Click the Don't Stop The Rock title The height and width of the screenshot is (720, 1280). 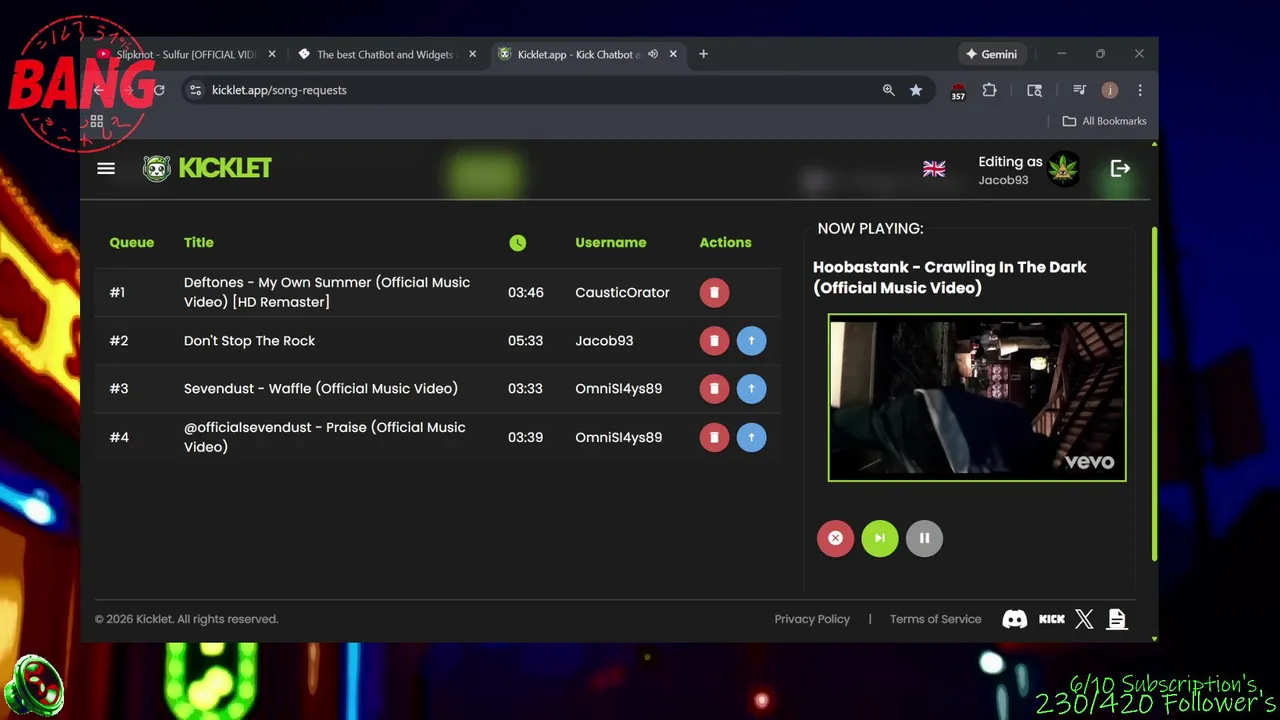249,341
